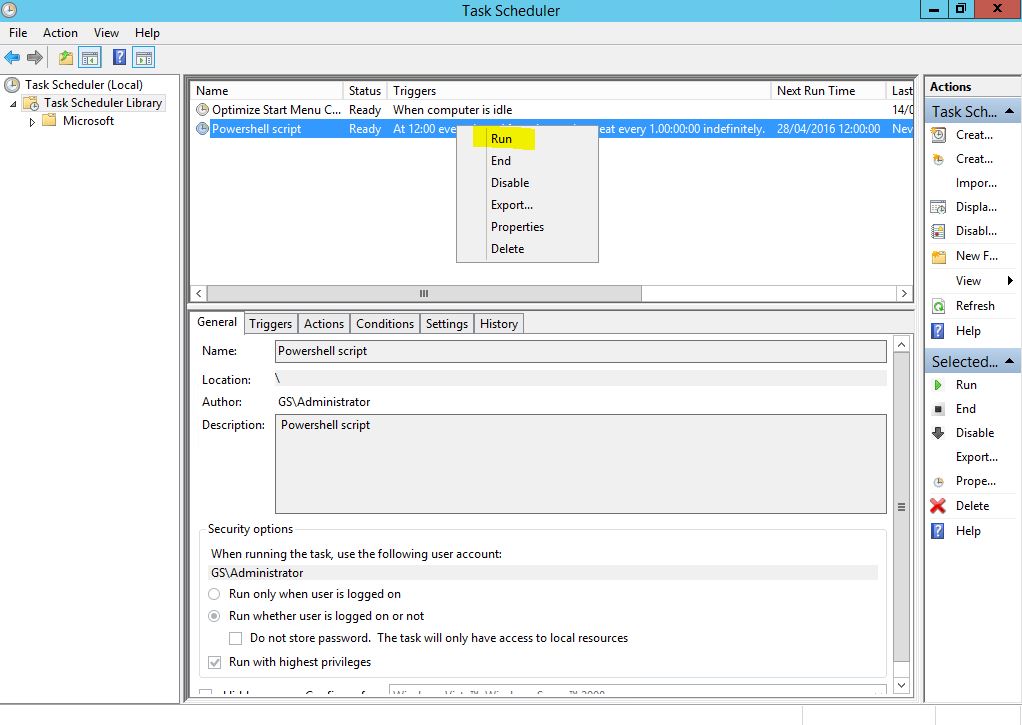Image resolution: width=1022 pixels, height=725 pixels.
Task: Click task list scroll left arrow
Action: (199, 293)
